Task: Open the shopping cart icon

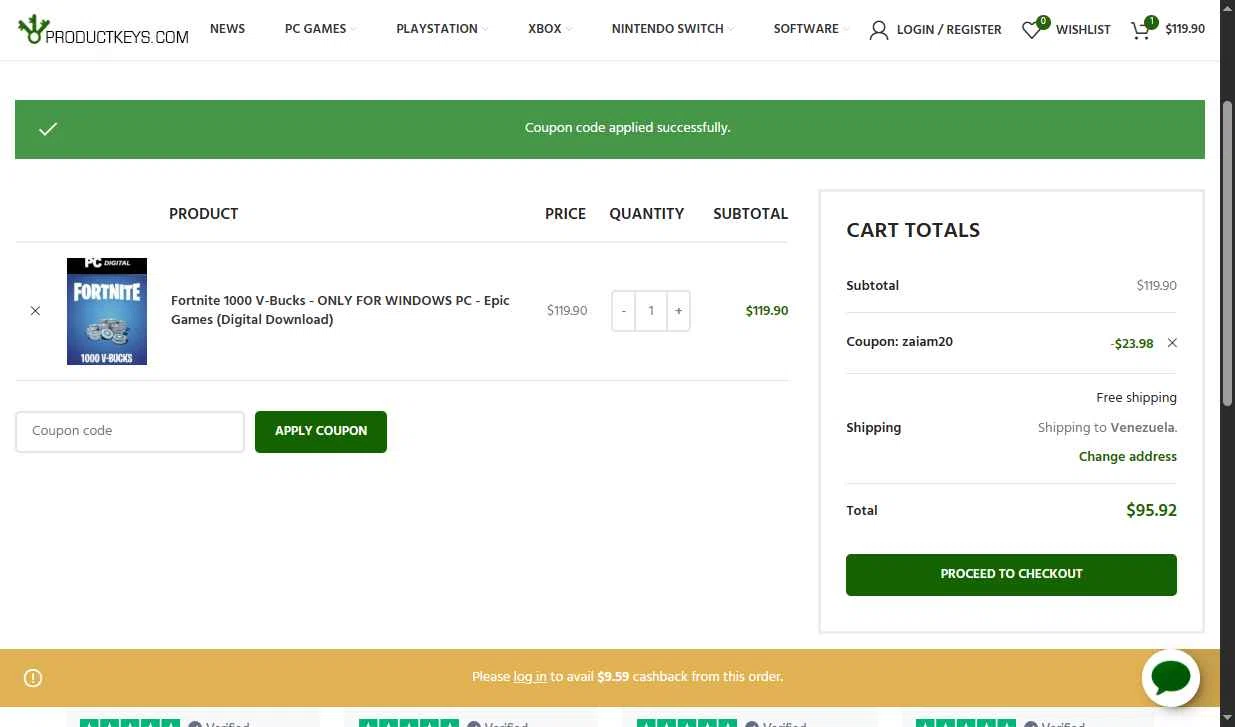Action: (1140, 30)
